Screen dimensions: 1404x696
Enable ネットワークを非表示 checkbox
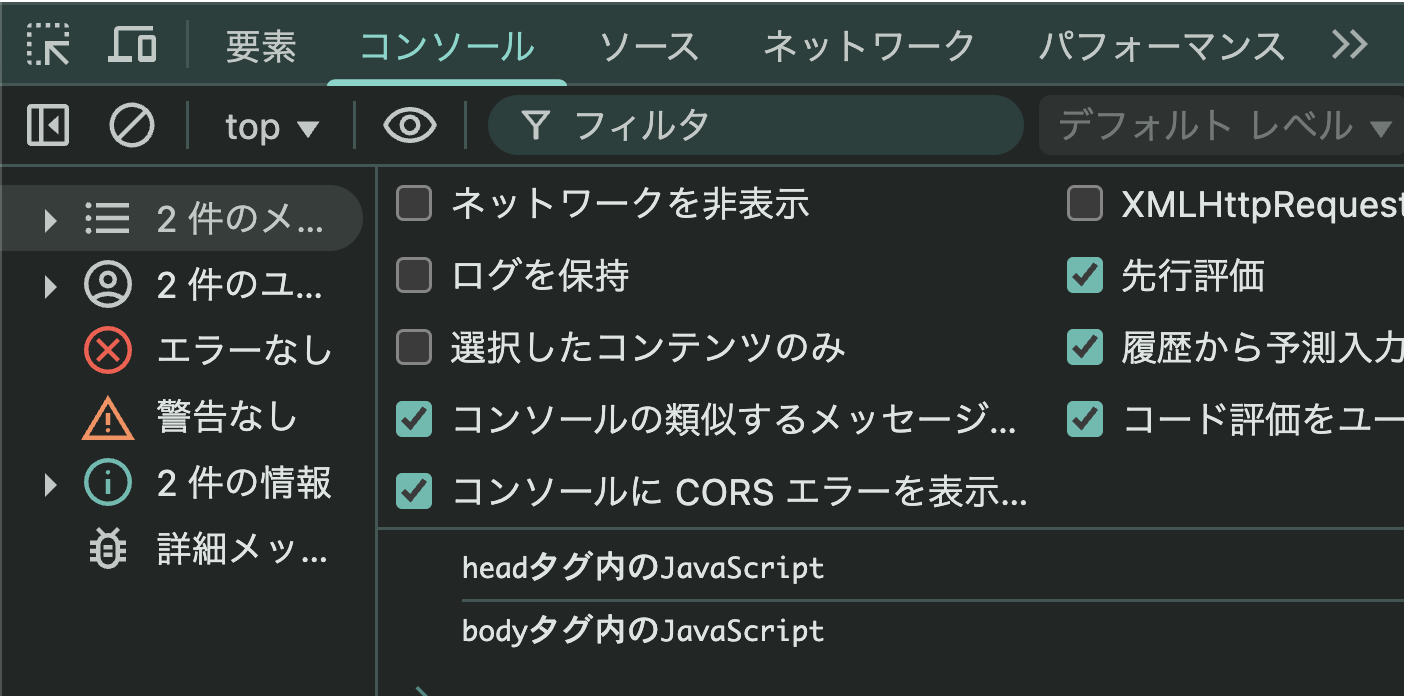pyautogui.click(x=413, y=204)
